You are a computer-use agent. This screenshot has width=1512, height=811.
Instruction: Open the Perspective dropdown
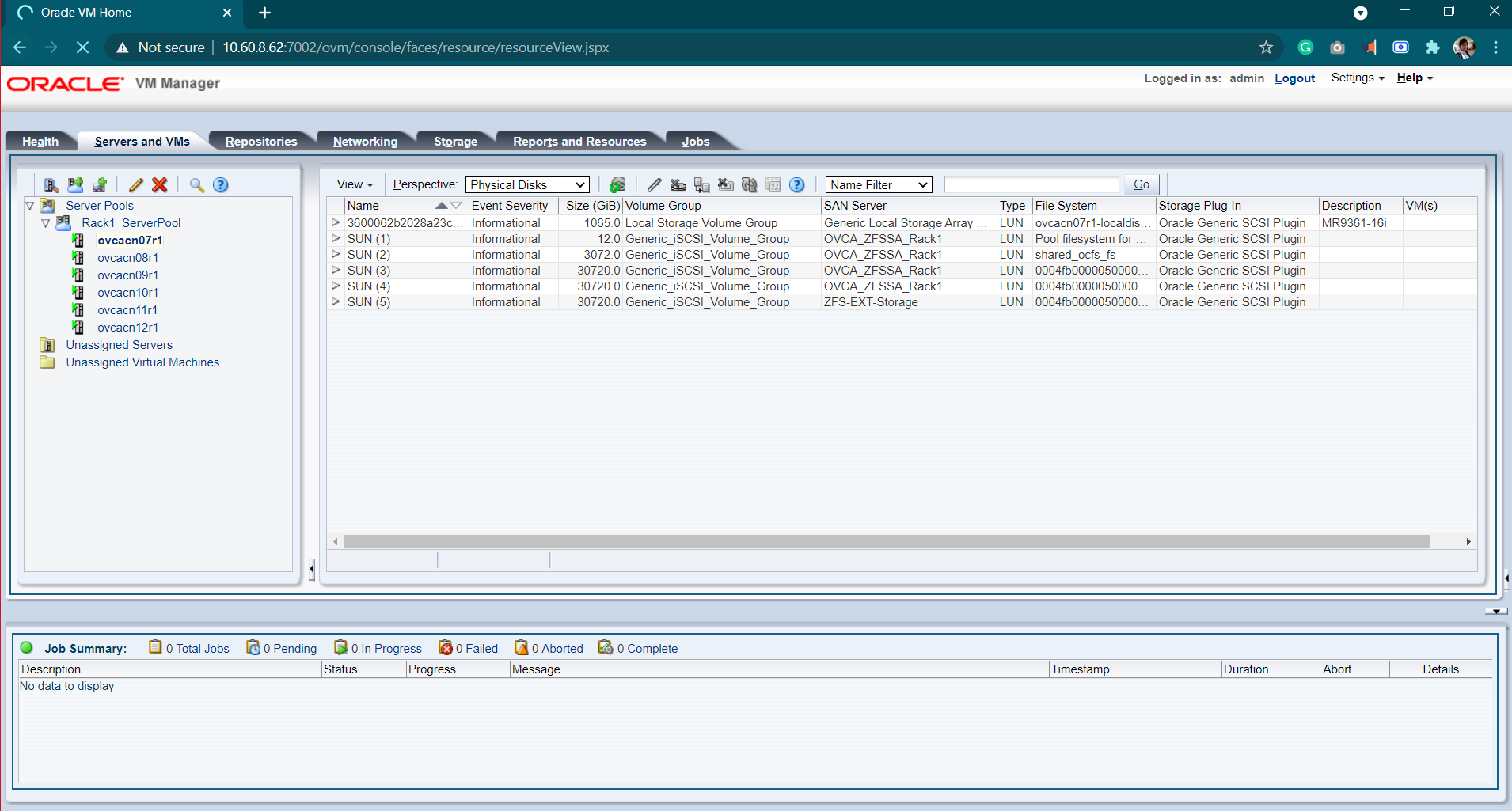(x=527, y=184)
